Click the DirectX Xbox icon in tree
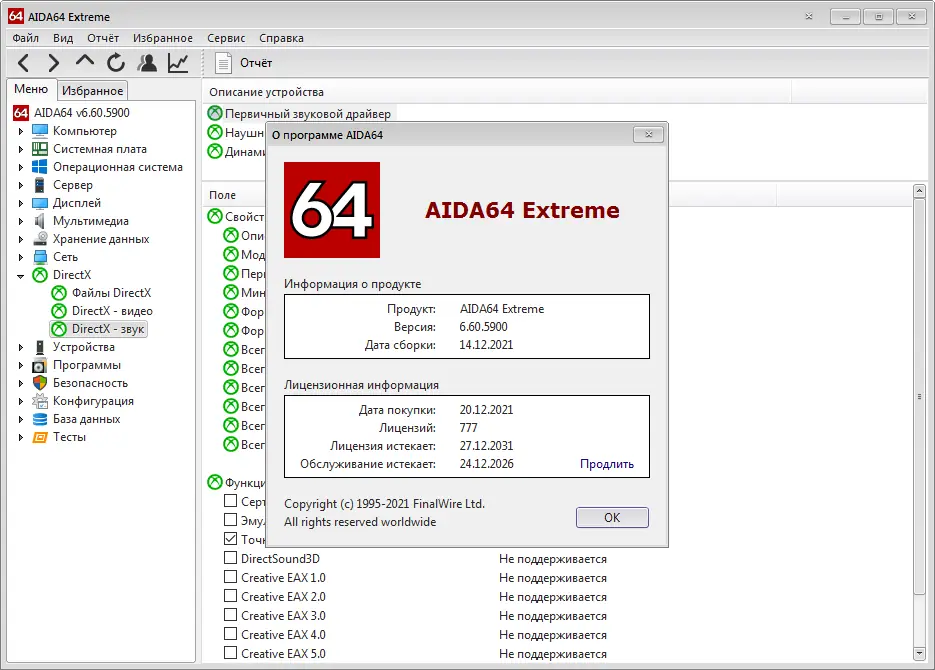 click(x=40, y=275)
